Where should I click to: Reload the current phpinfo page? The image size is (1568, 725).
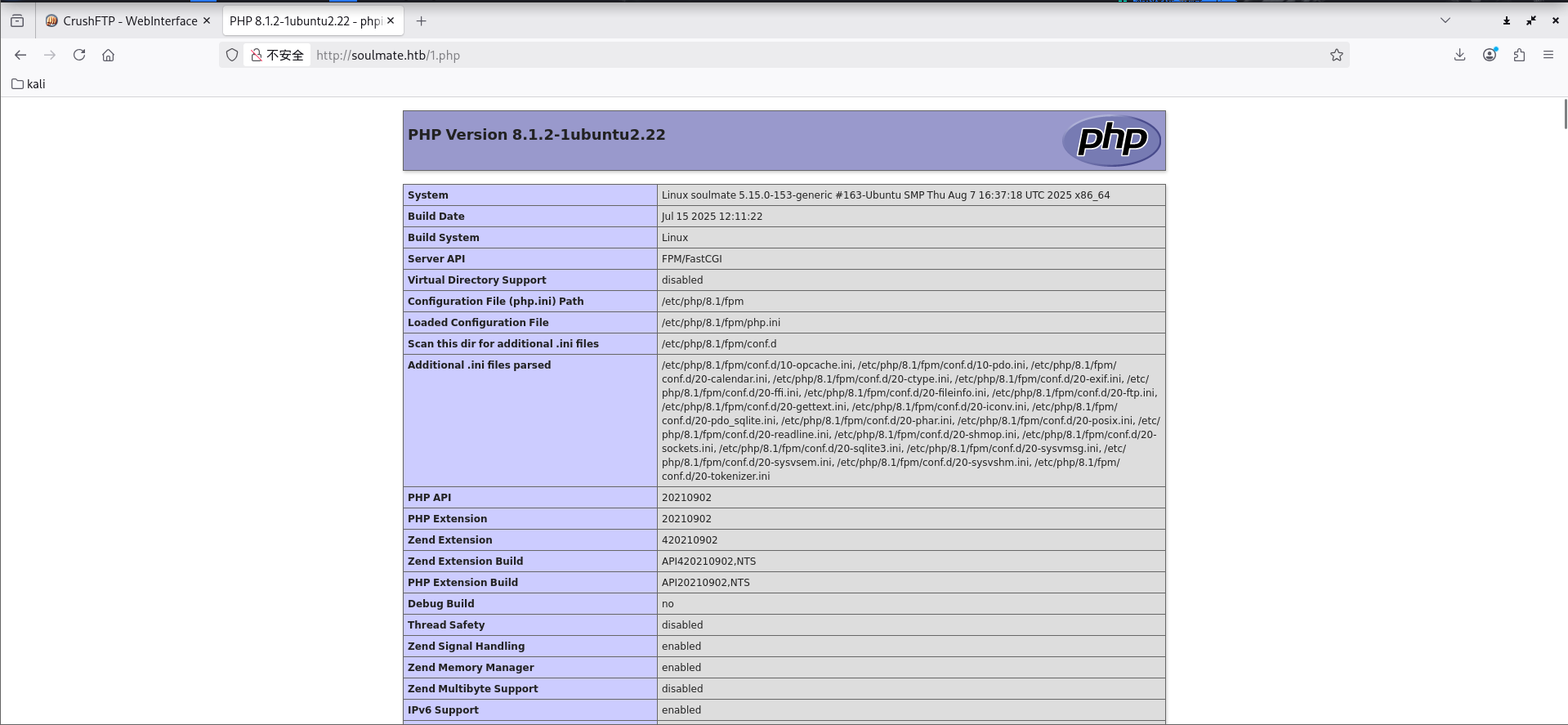pyautogui.click(x=79, y=55)
